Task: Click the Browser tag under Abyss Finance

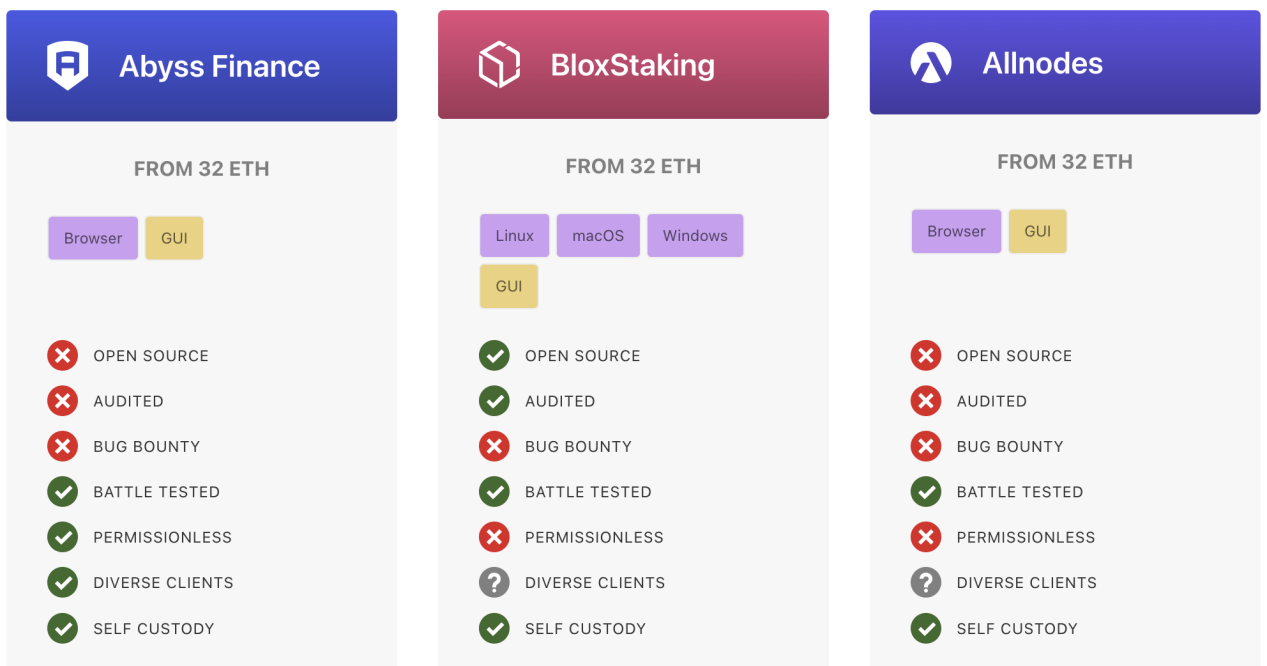Action: click(93, 238)
